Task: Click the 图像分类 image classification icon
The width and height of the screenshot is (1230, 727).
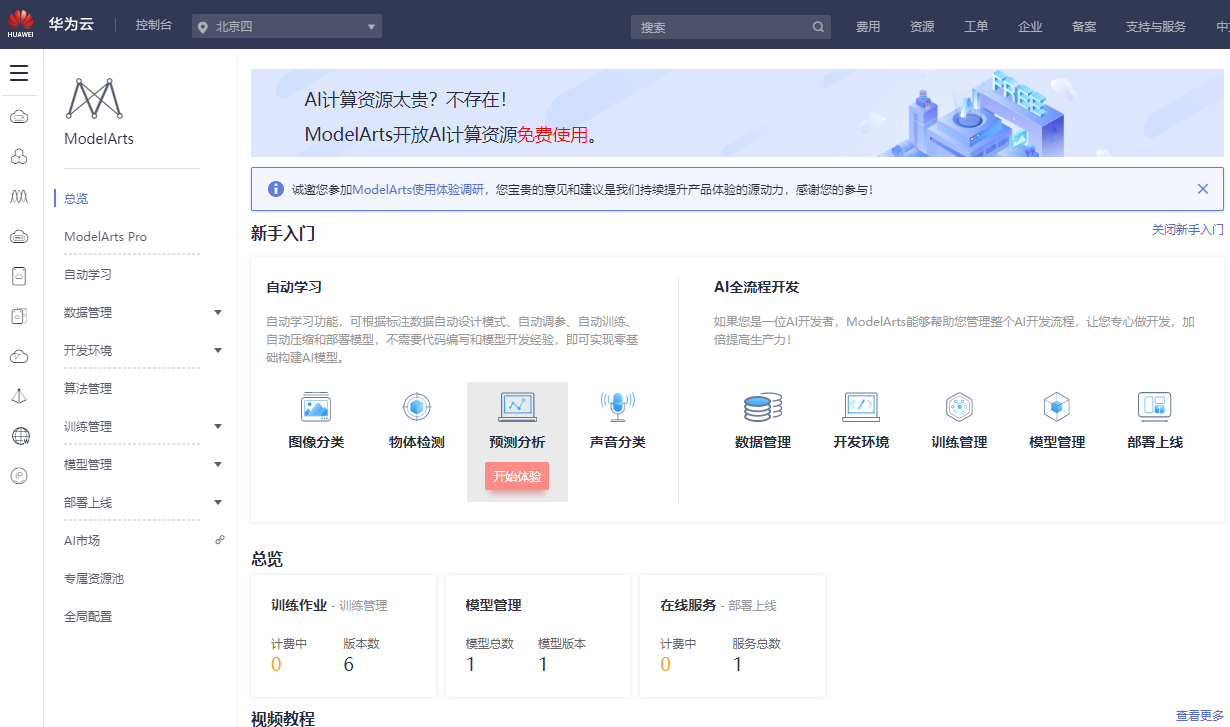Action: click(316, 407)
